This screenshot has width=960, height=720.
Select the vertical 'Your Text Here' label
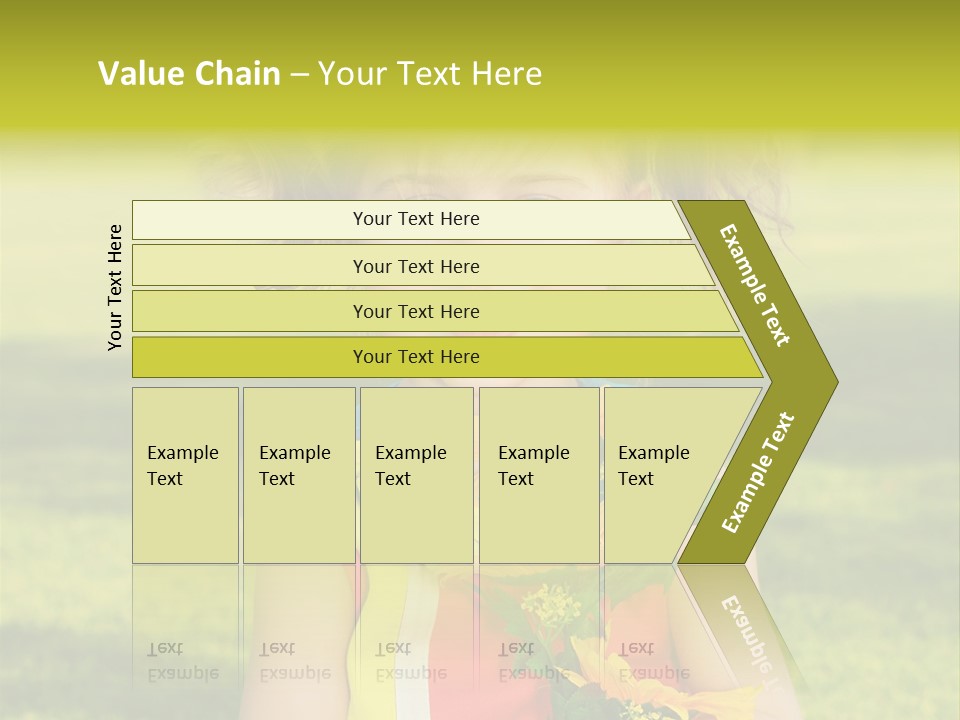pyautogui.click(x=115, y=287)
